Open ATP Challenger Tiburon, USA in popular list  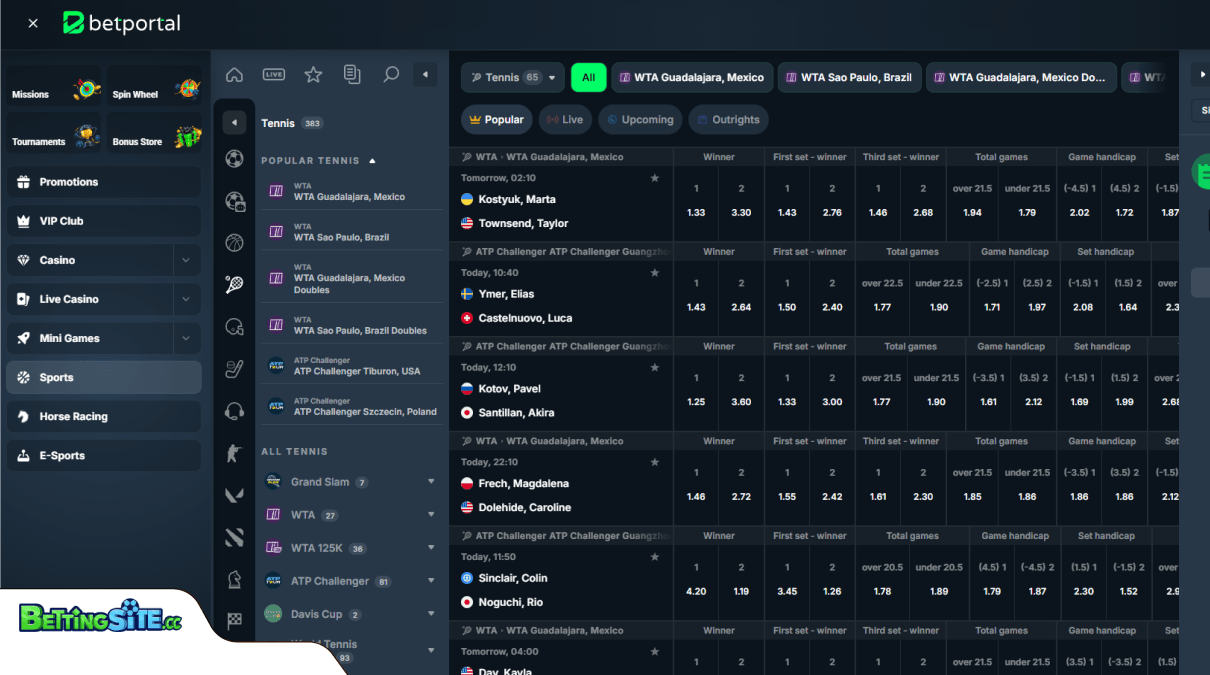352,366
